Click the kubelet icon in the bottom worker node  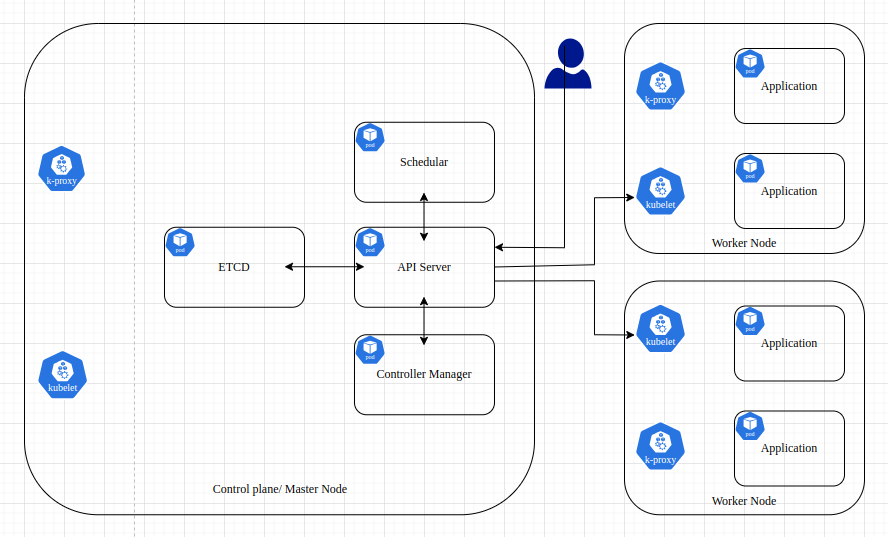coord(660,329)
